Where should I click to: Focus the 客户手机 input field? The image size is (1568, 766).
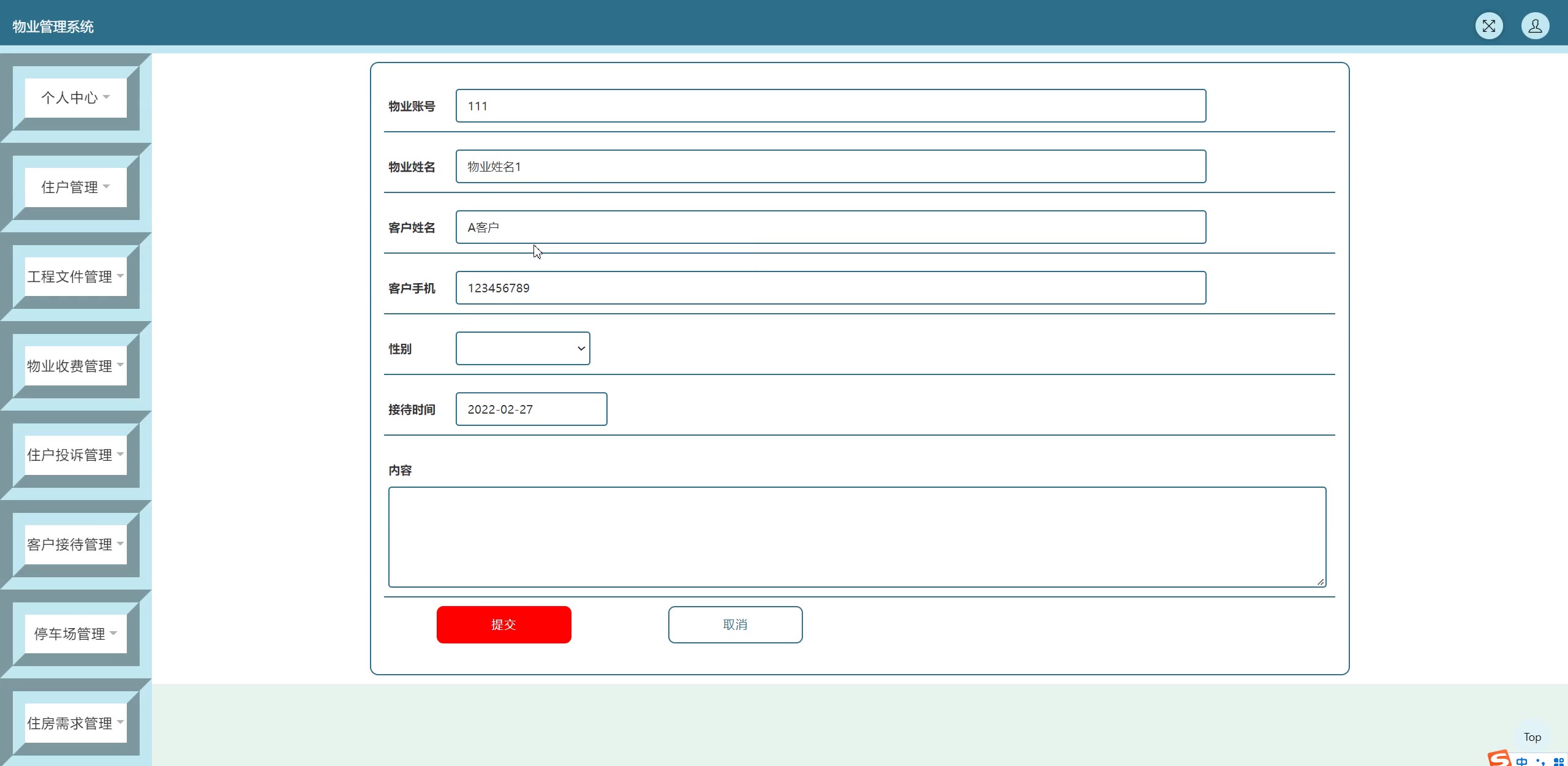(x=831, y=287)
